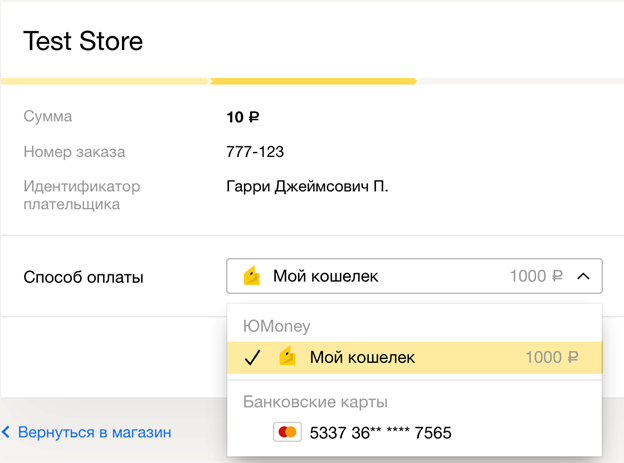Click the checkmark next to the selected wallet option
This screenshot has height=463, width=624.
[x=252, y=357]
